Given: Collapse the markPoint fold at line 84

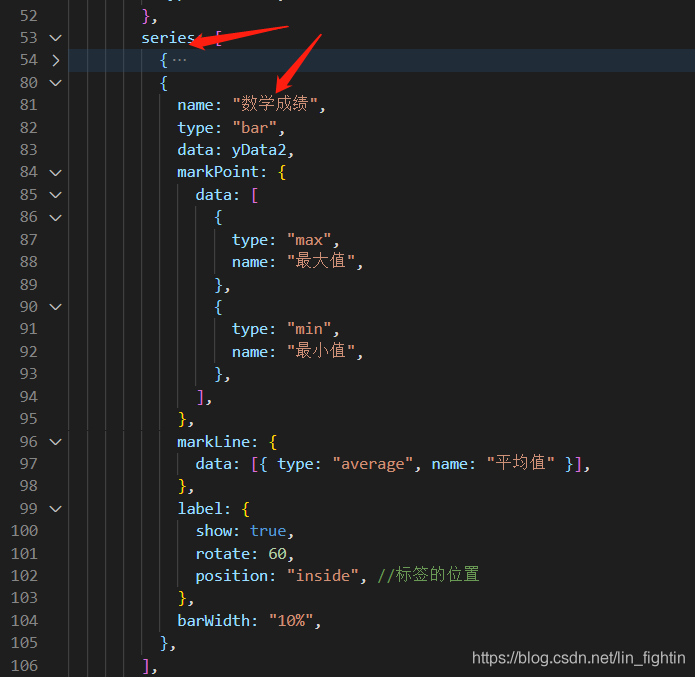Looking at the screenshot, I should (x=55, y=172).
